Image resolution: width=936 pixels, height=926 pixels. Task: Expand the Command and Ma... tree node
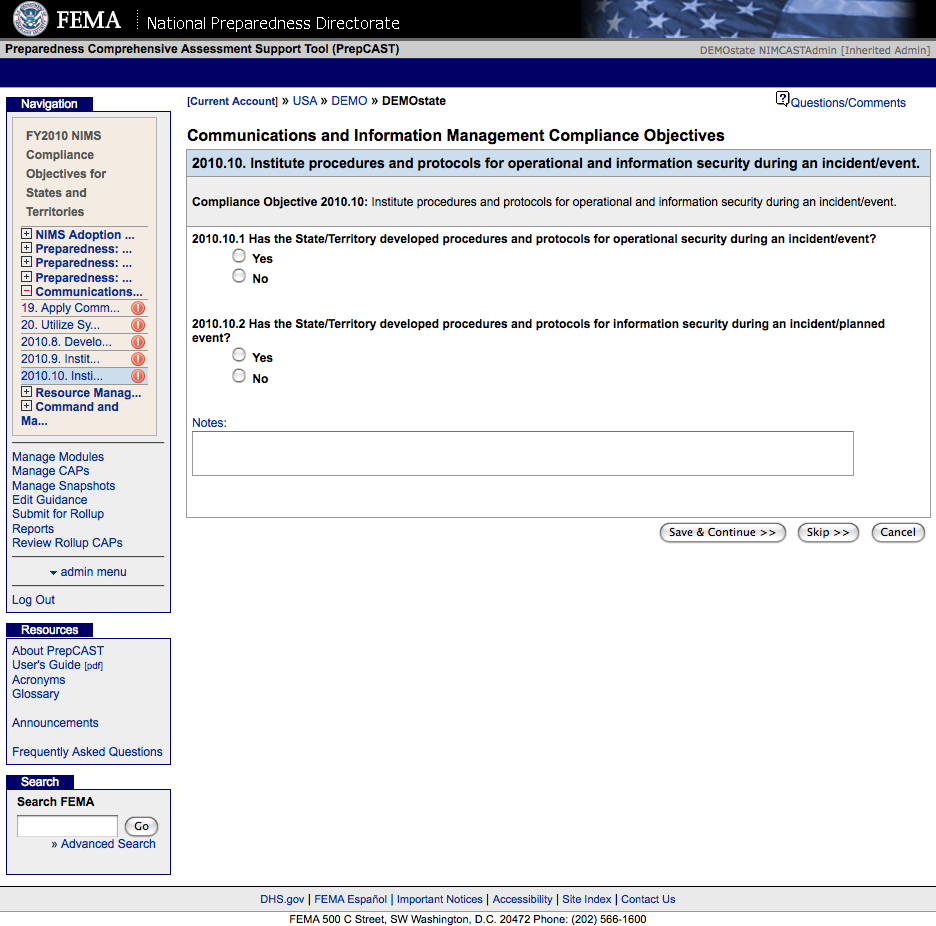tap(26, 406)
